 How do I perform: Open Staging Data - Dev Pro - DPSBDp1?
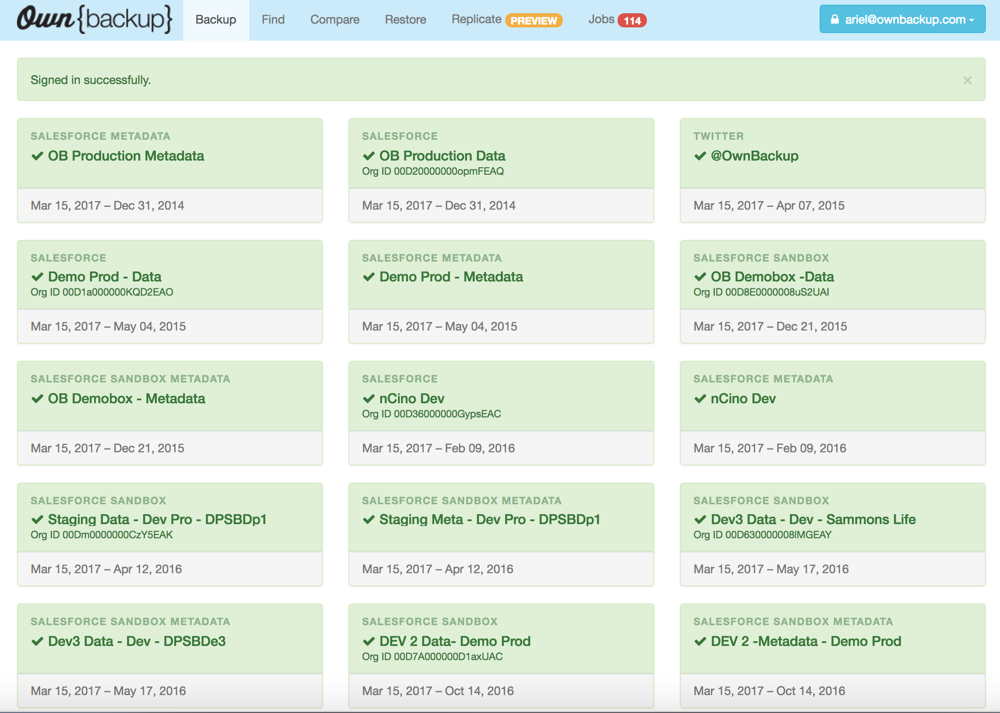pyautogui.click(x=157, y=520)
